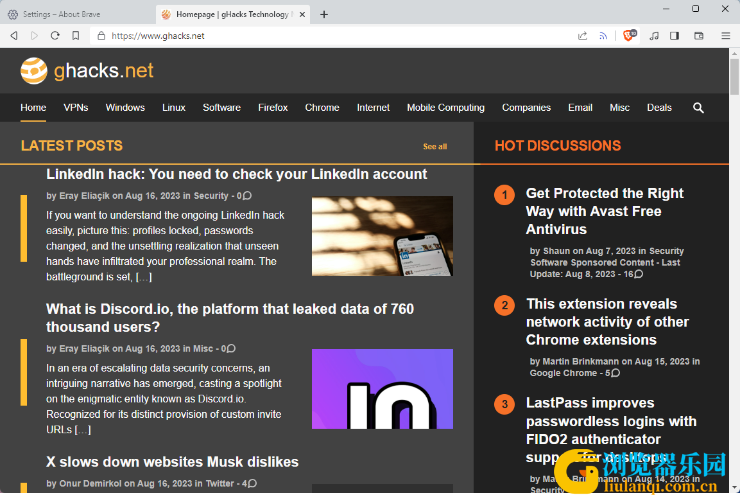Open X slows down websites article
Screen dimensions: 740x496
172,462
